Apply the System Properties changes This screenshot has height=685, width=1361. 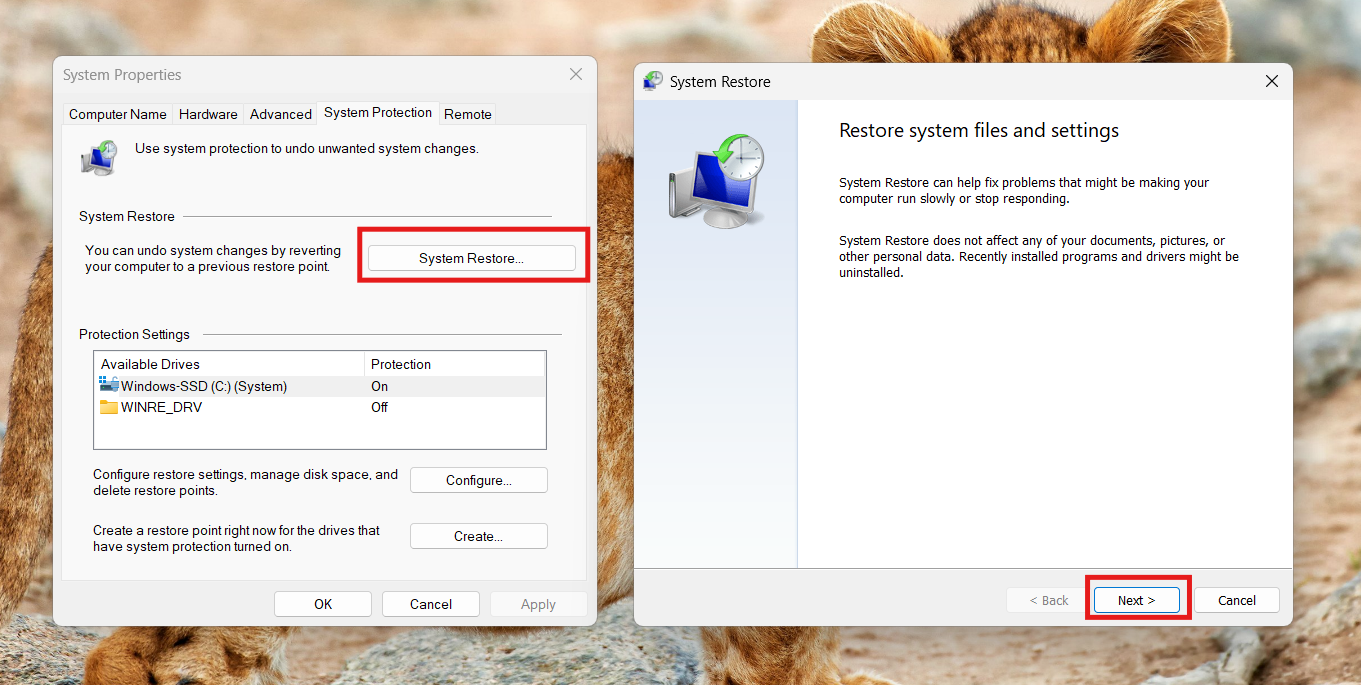click(538, 603)
